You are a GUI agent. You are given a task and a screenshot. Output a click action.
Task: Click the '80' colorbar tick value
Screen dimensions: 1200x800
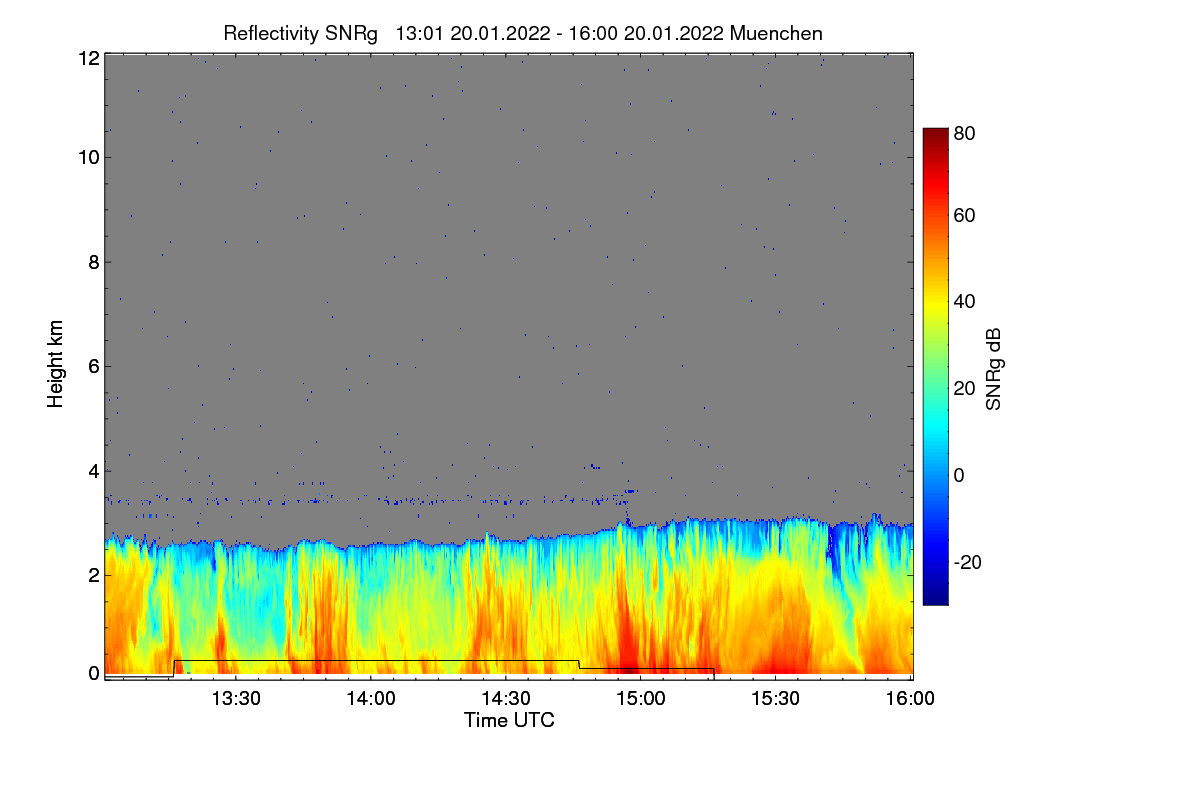(x=964, y=131)
